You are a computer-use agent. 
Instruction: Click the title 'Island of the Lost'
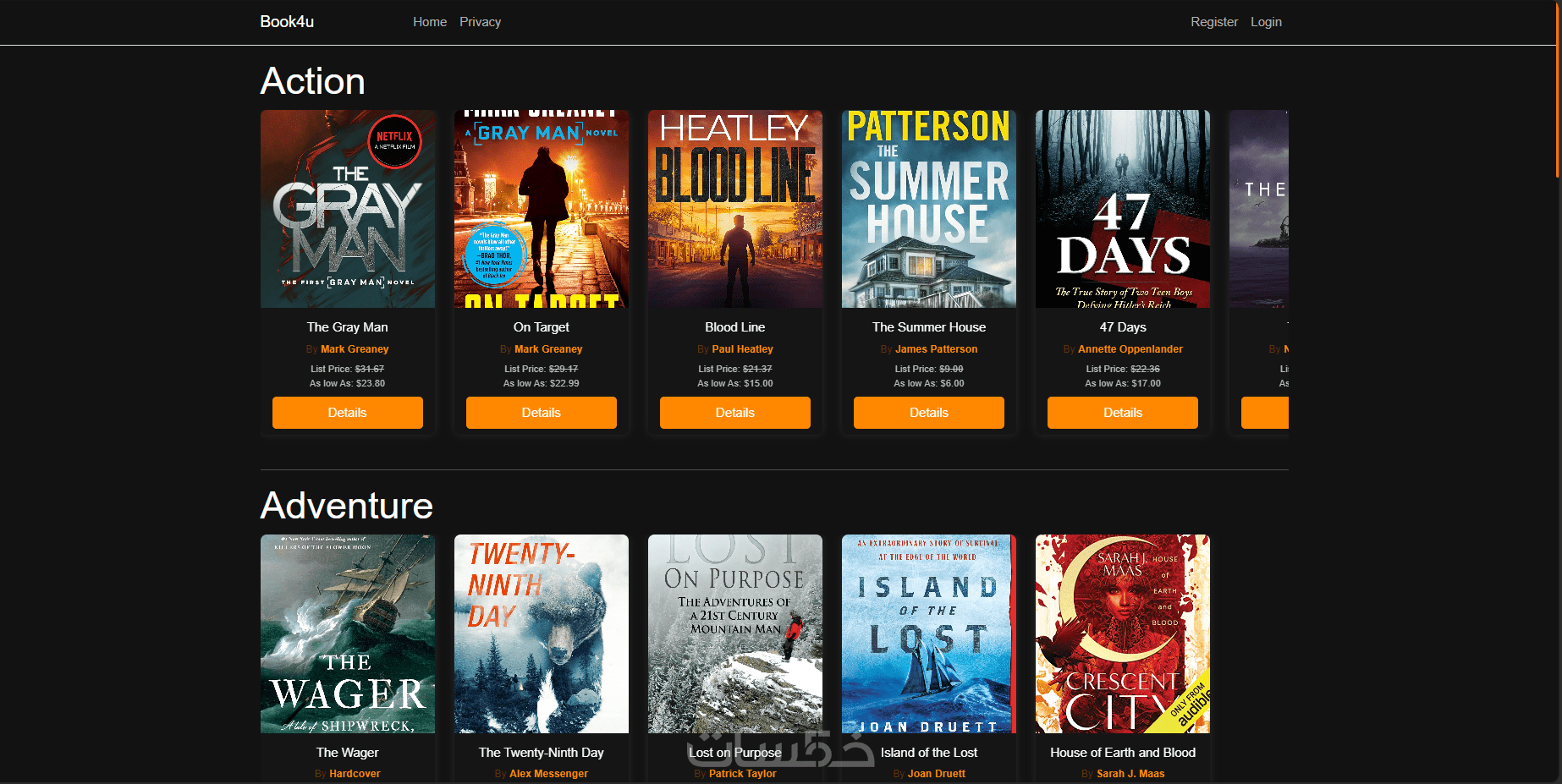(x=929, y=753)
